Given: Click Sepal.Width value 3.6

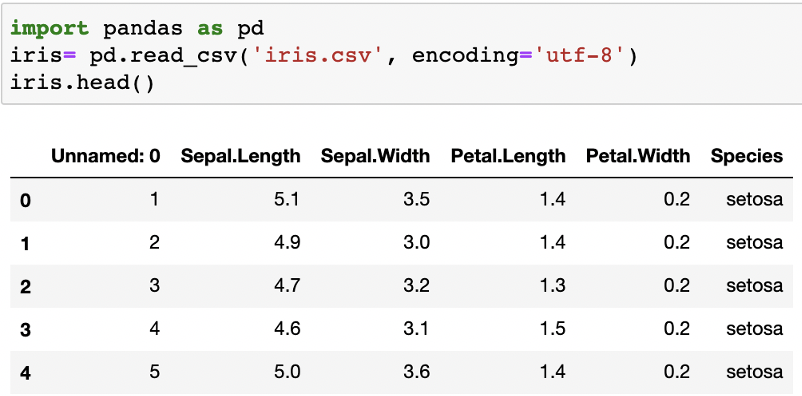Looking at the screenshot, I should [x=416, y=371].
